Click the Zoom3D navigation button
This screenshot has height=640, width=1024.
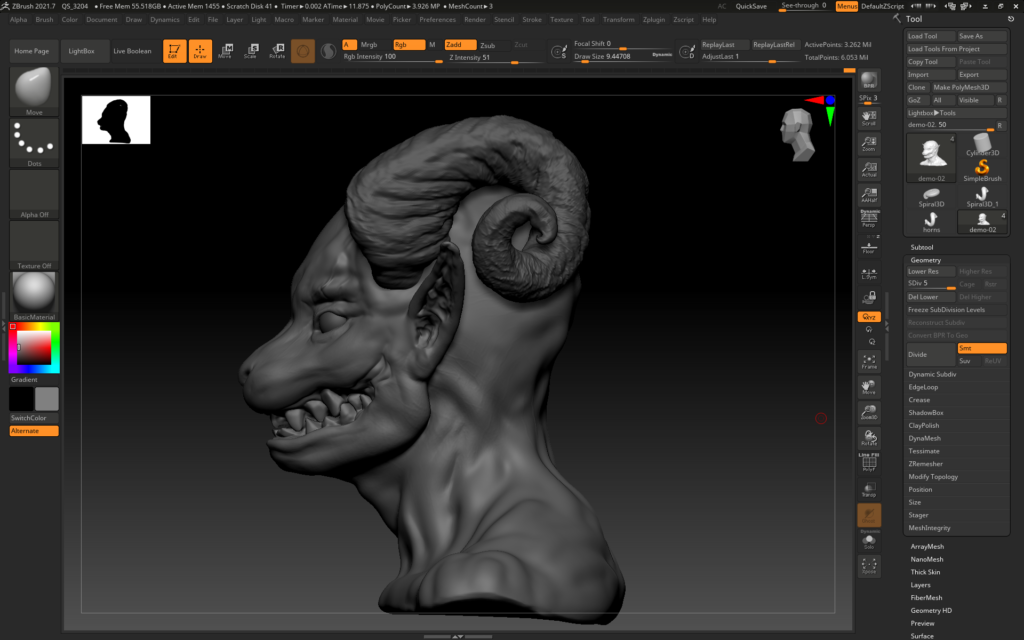pyautogui.click(x=869, y=413)
